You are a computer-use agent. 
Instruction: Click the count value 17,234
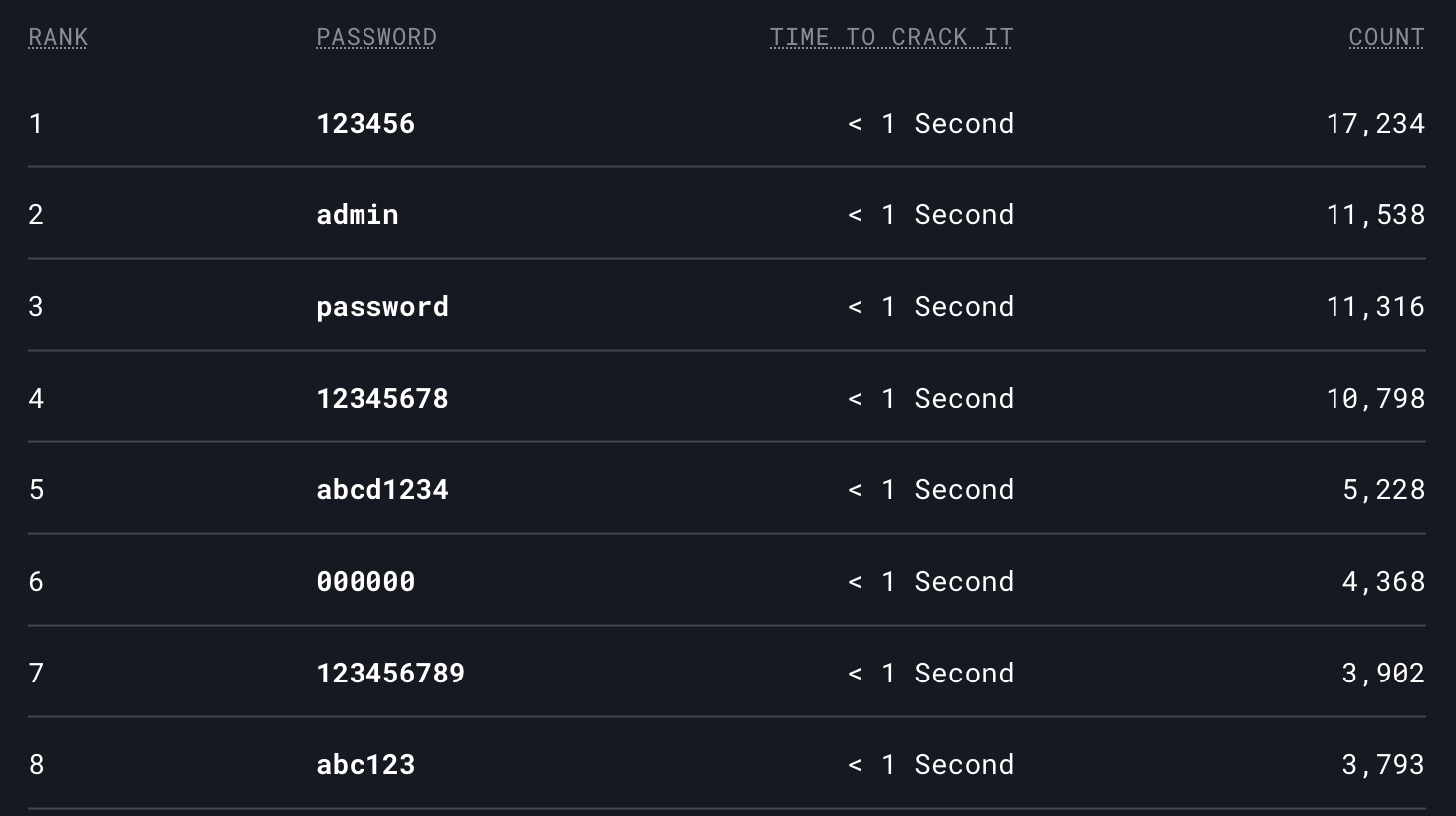1375,124
